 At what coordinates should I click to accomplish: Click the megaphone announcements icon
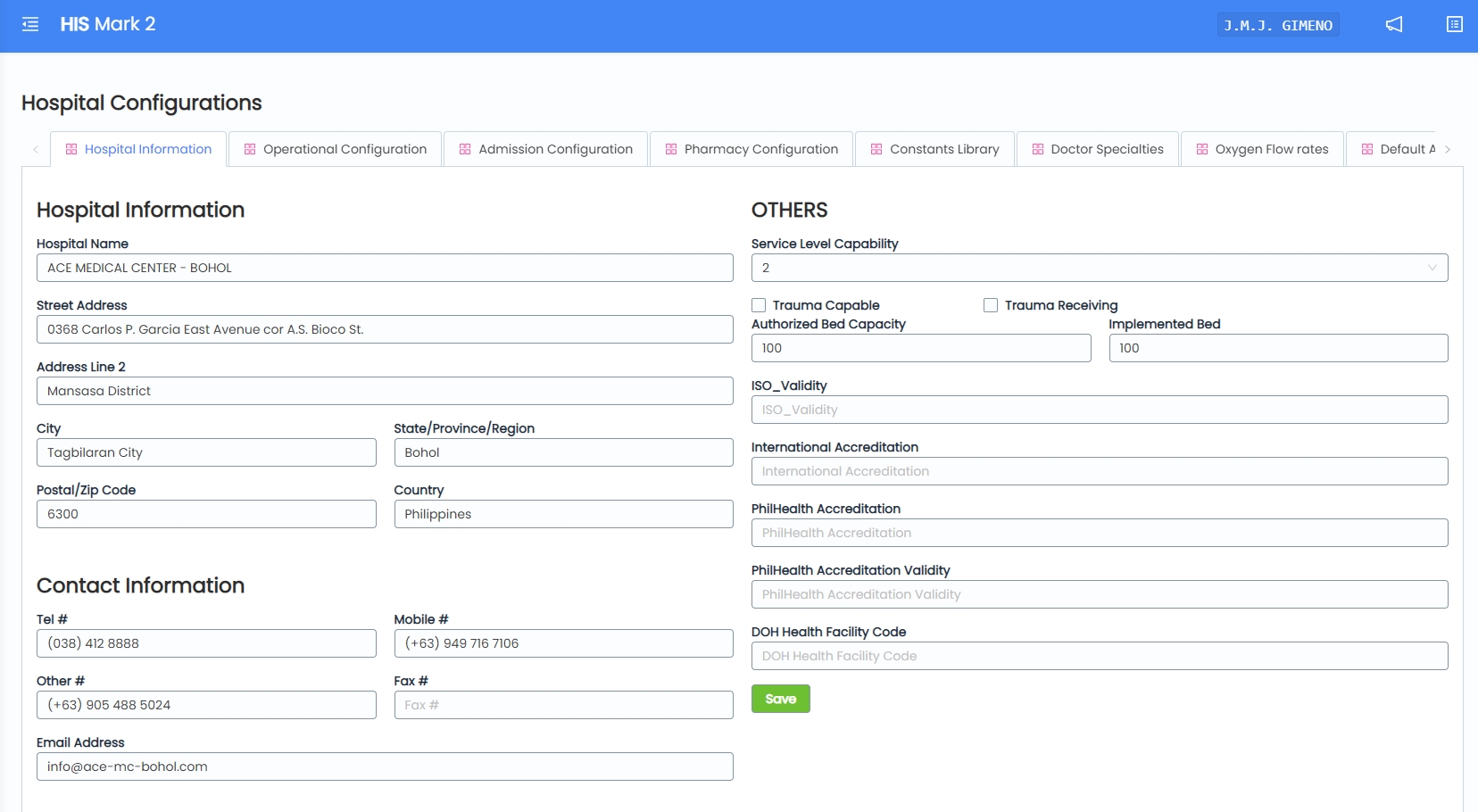coord(1393,24)
